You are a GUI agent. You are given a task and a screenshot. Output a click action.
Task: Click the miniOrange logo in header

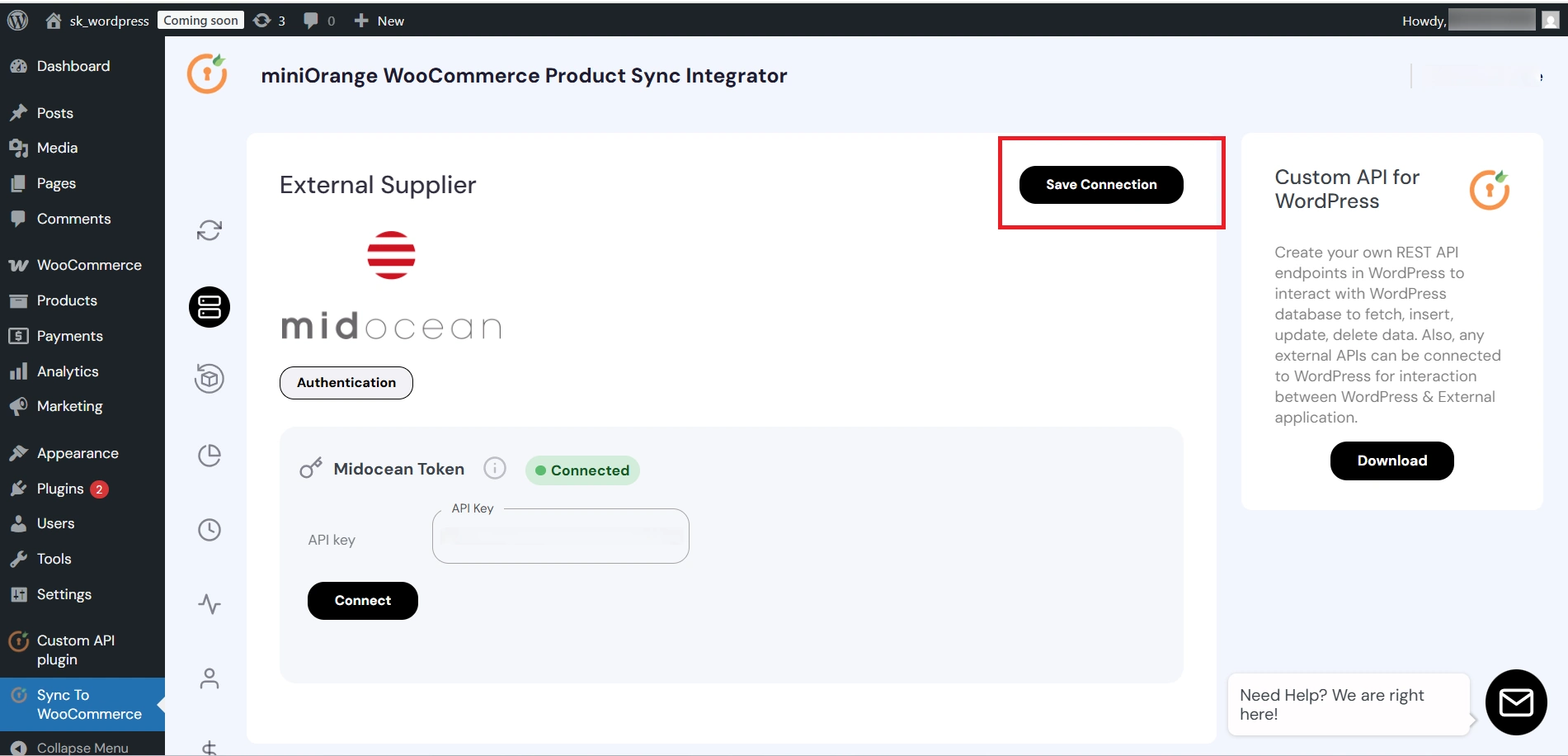pos(207,73)
